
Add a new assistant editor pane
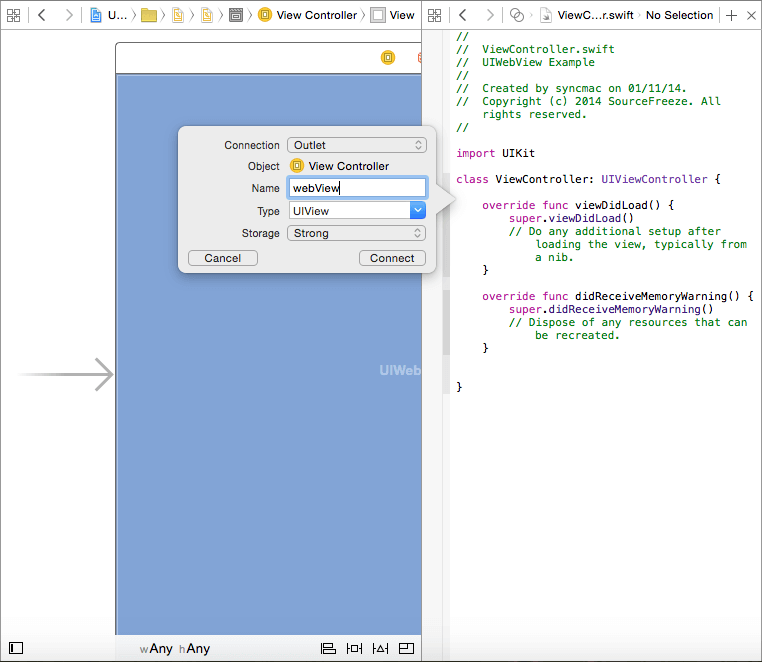pyautogui.click(x=731, y=16)
